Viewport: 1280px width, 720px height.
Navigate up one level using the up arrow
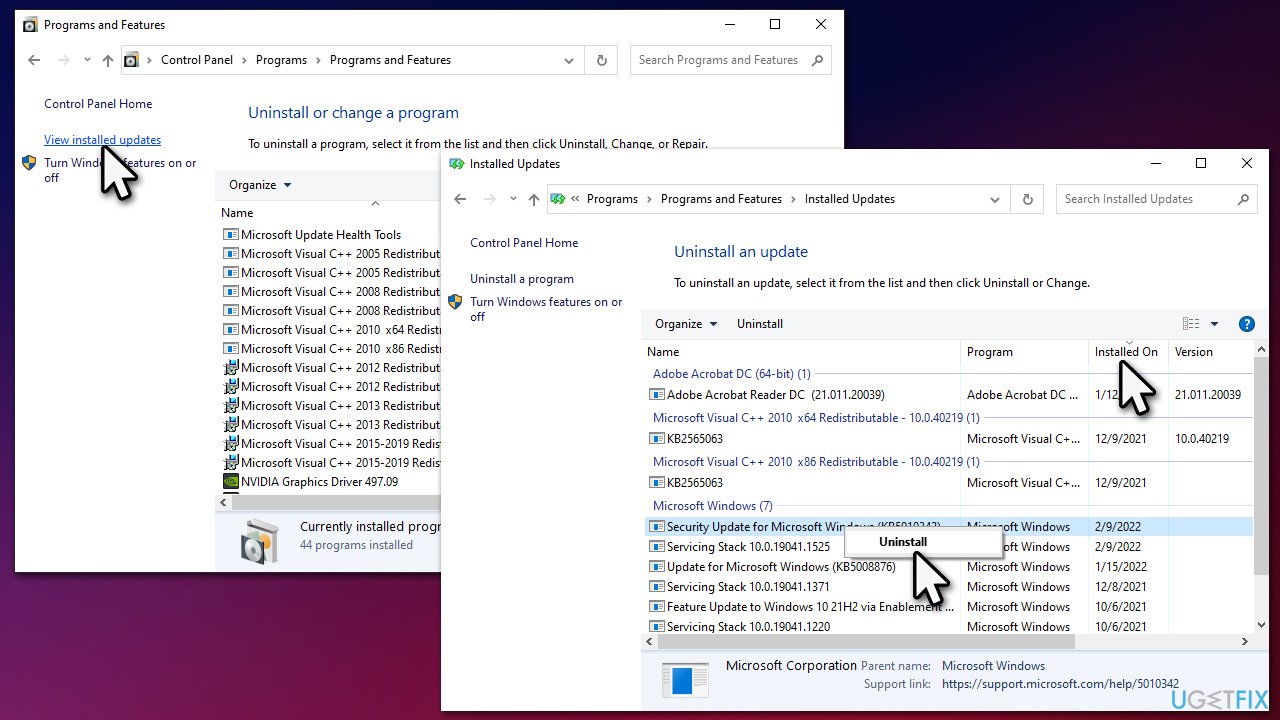coord(533,199)
